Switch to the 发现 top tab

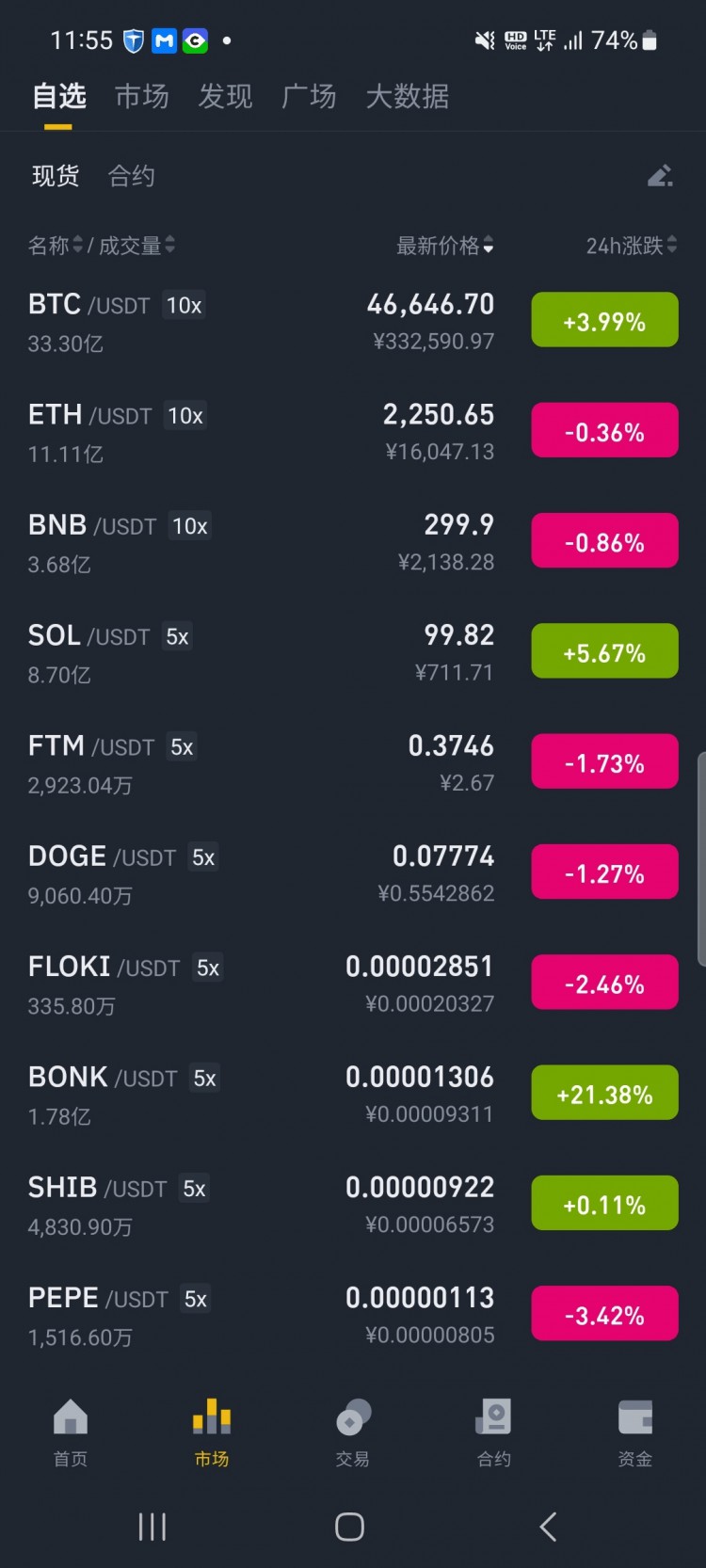[x=225, y=96]
